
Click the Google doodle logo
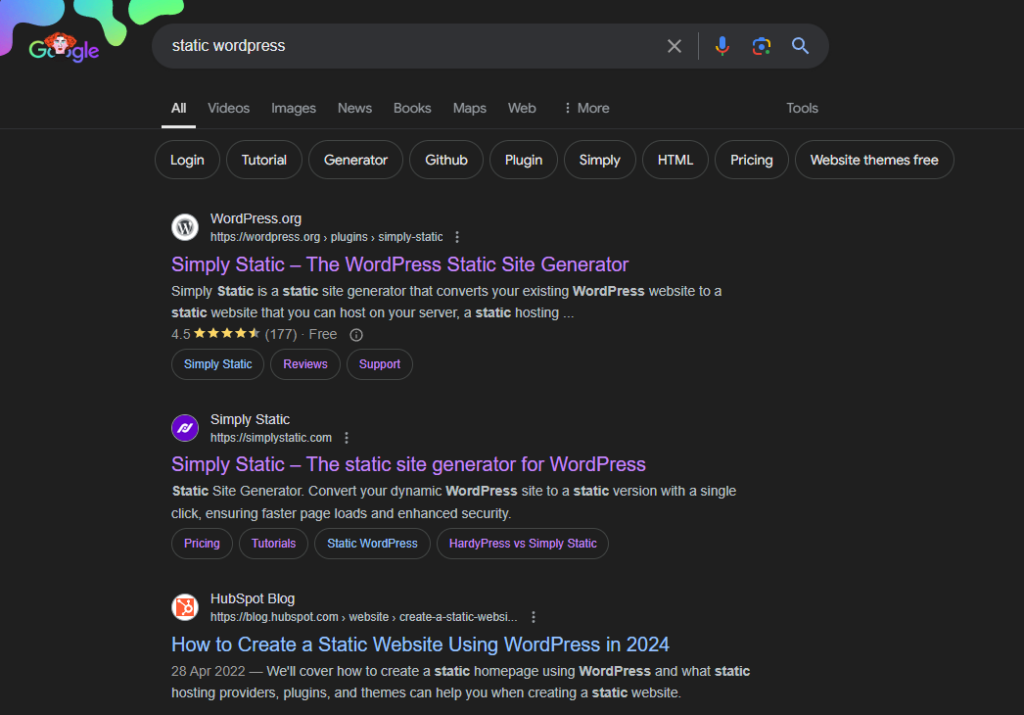[64, 47]
